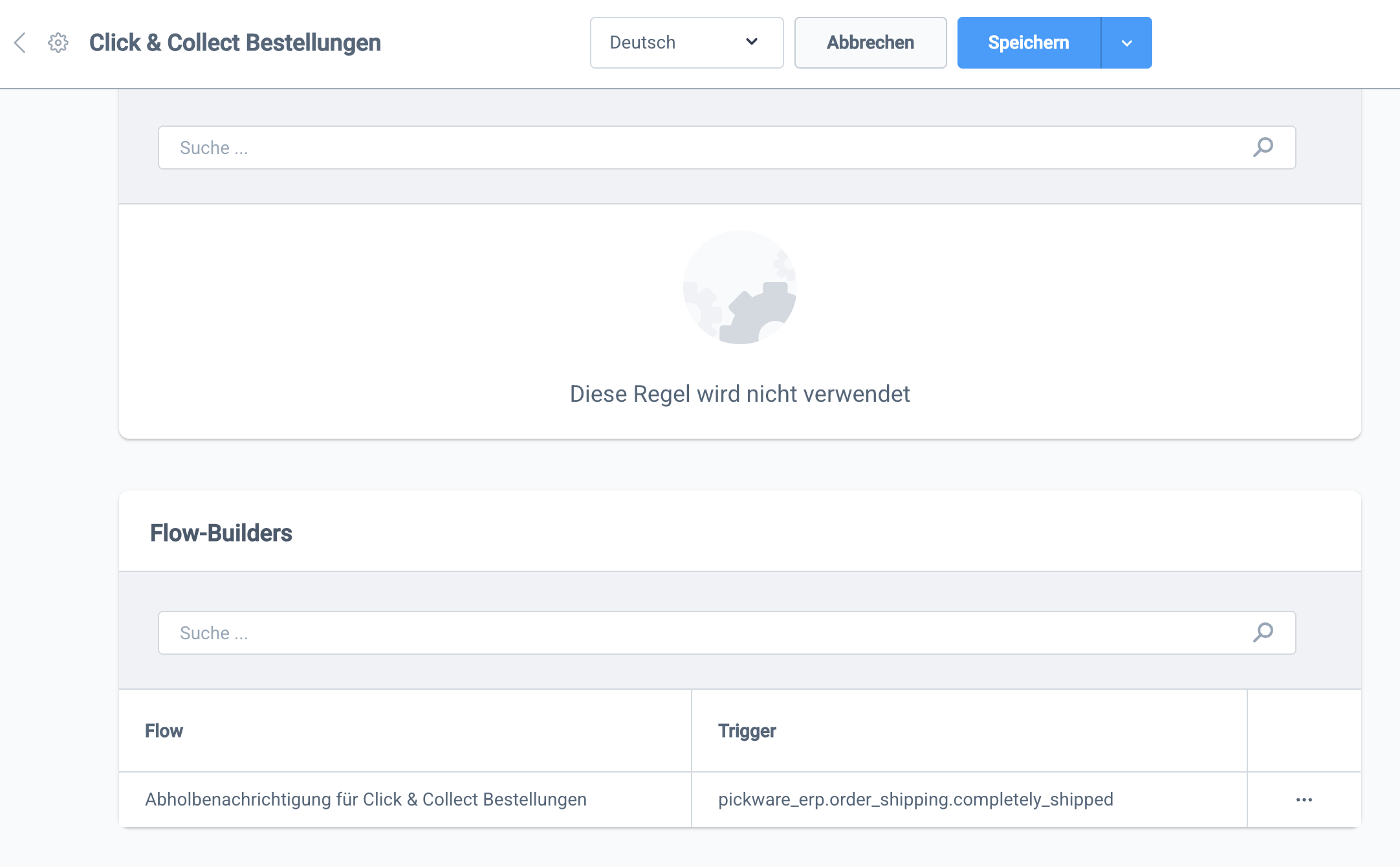The height and width of the screenshot is (867, 1400).
Task: Click the magnifier icon in upper search
Action: coord(1263,148)
